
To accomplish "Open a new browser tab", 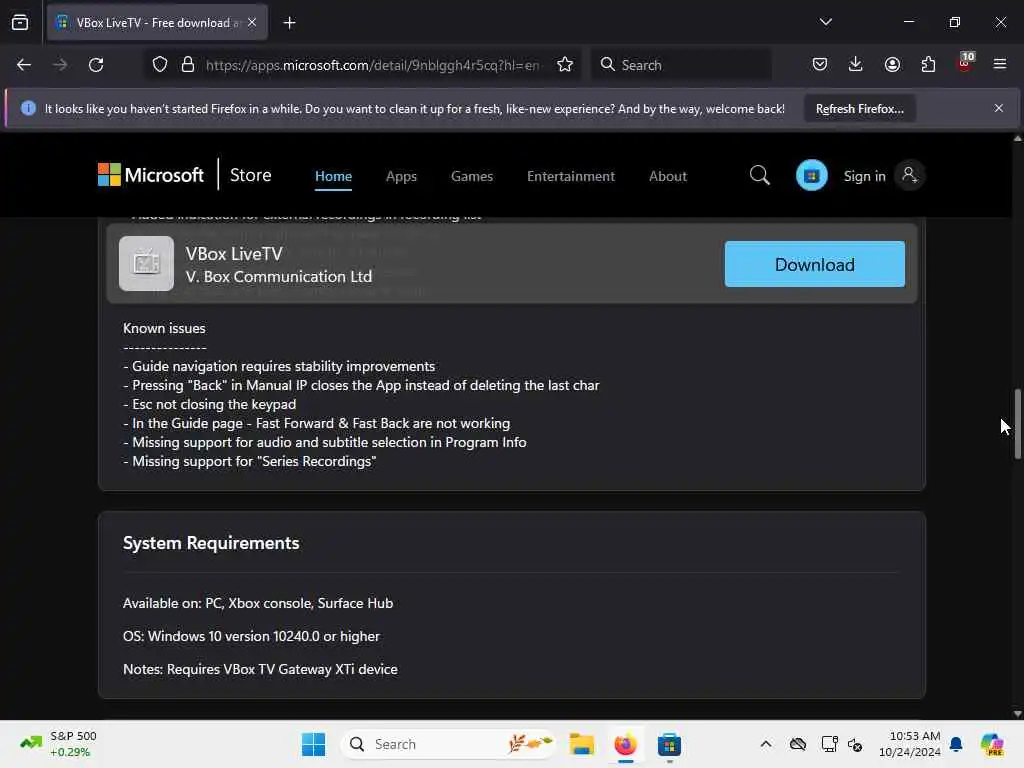I will tap(289, 23).
